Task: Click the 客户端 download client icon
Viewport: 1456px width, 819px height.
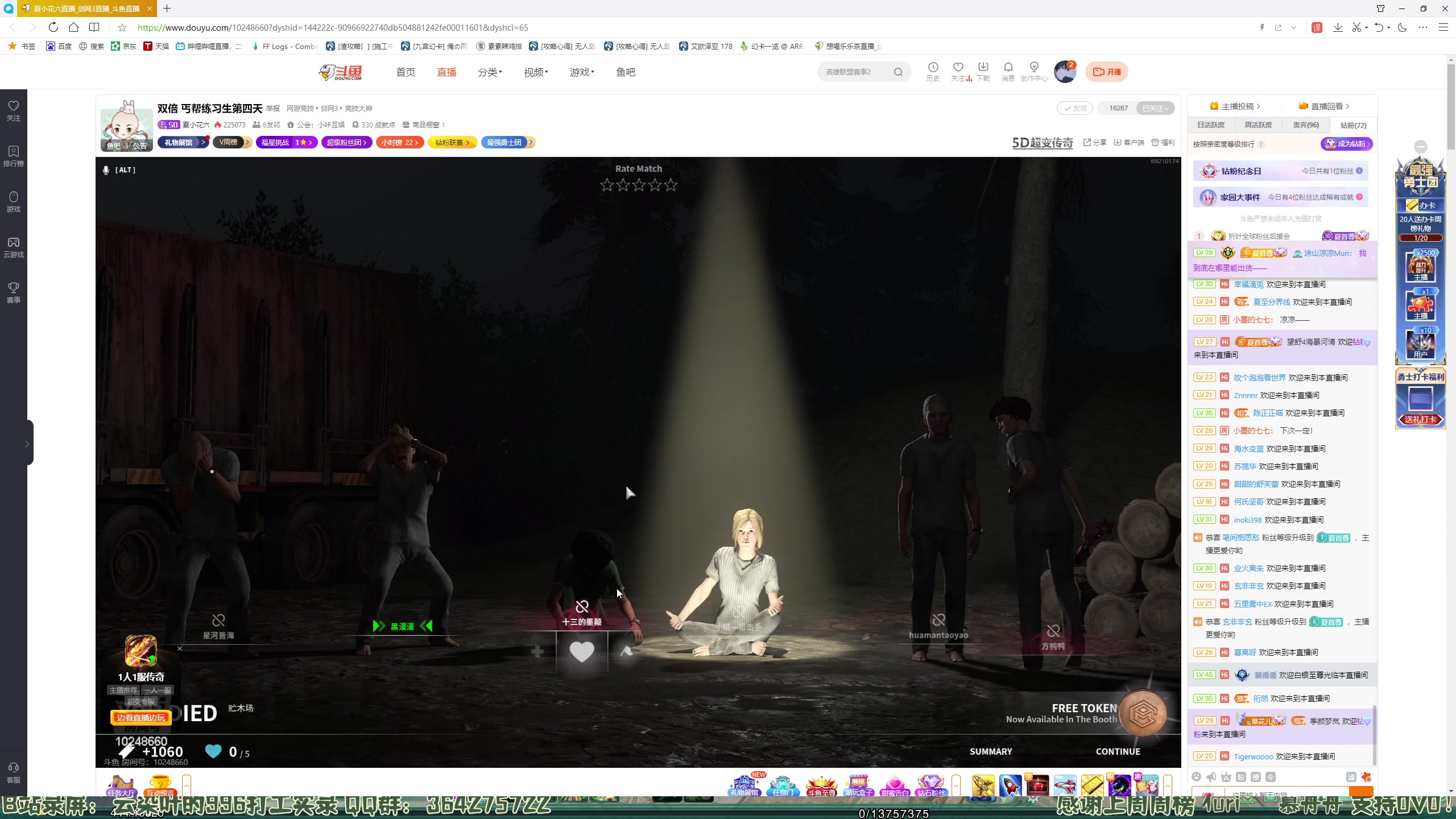Action: click(1129, 142)
